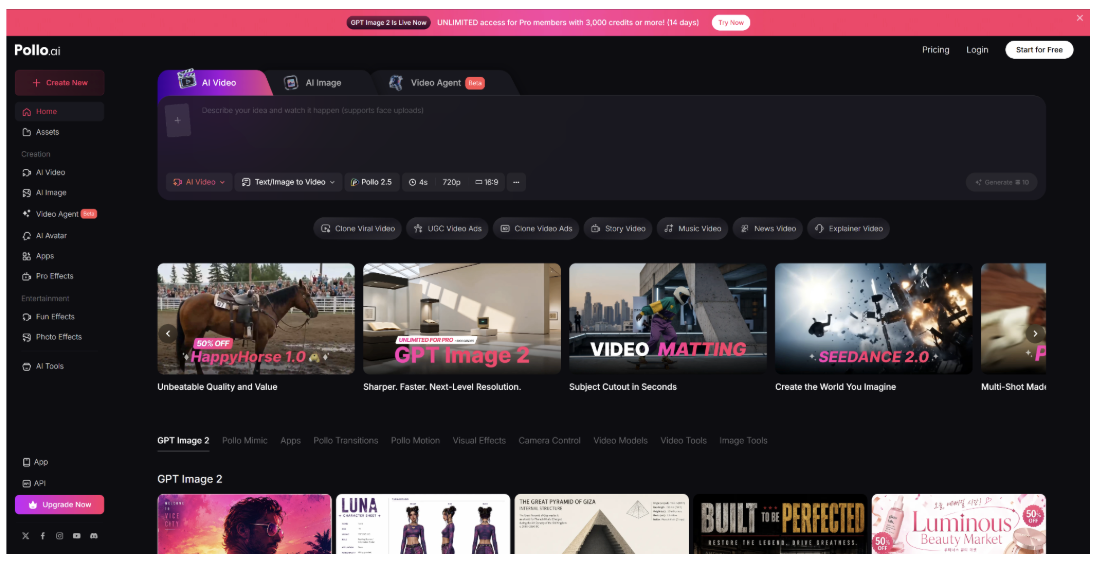
Task: Open the Discord social icon
Action: click(94, 536)
